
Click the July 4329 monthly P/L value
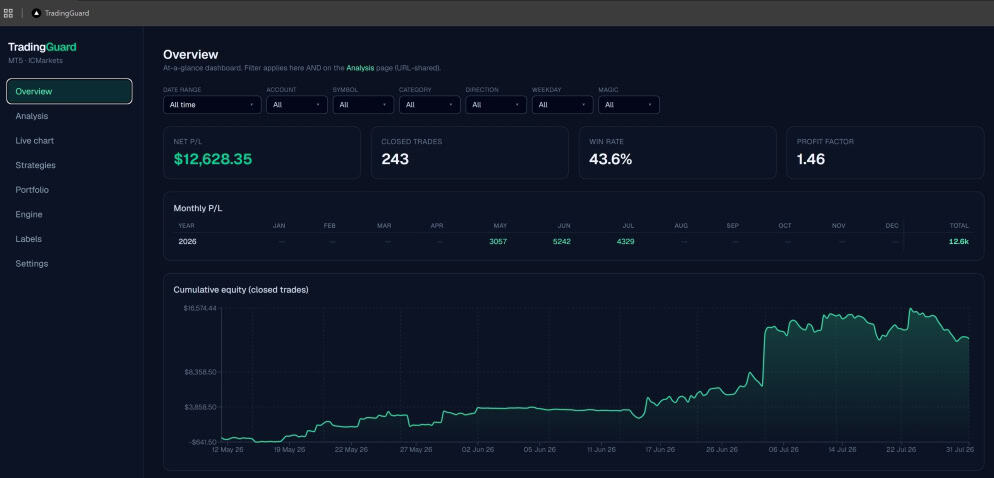pos(624,242)
